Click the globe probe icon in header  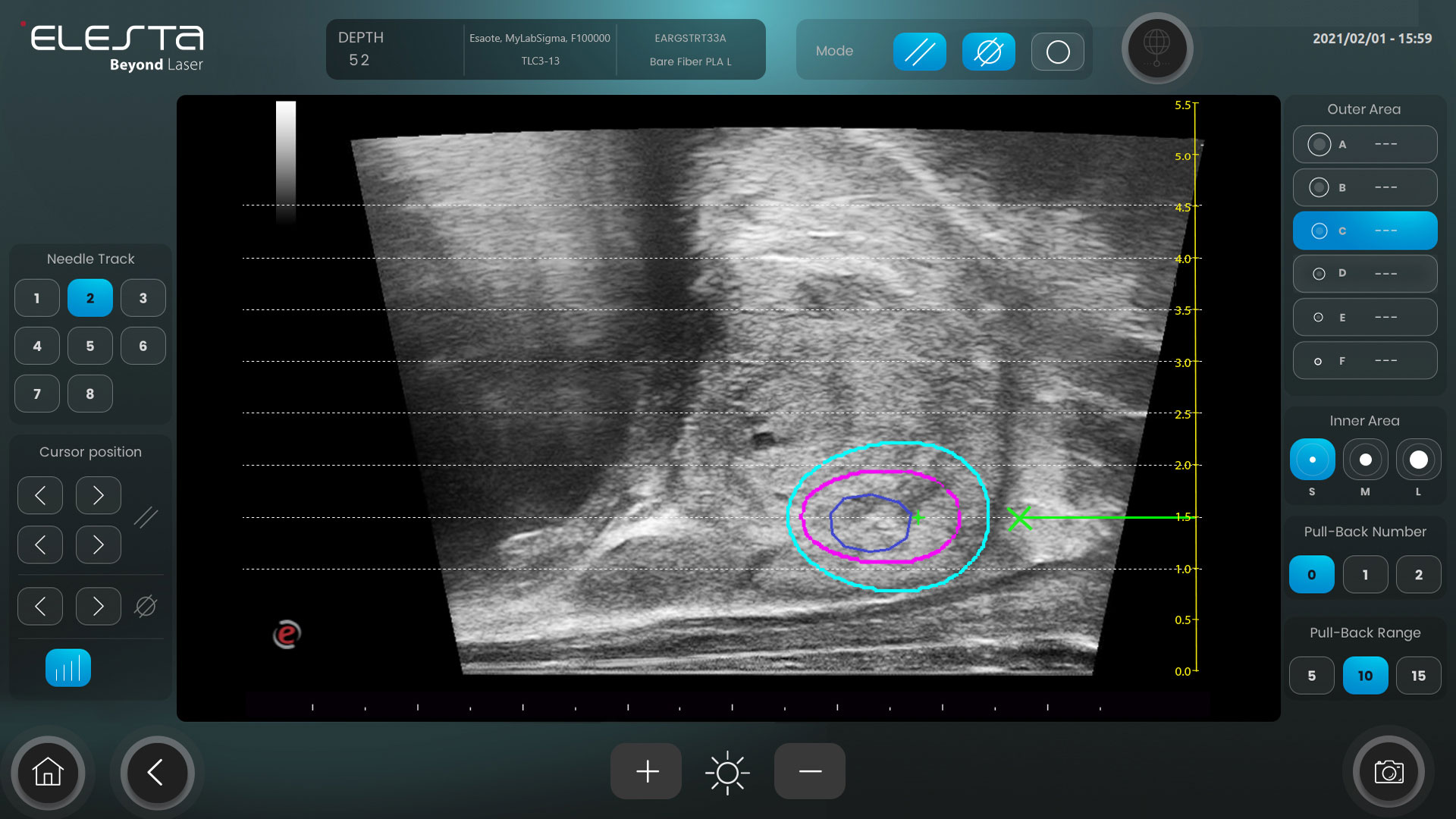tap(1156, 48)
